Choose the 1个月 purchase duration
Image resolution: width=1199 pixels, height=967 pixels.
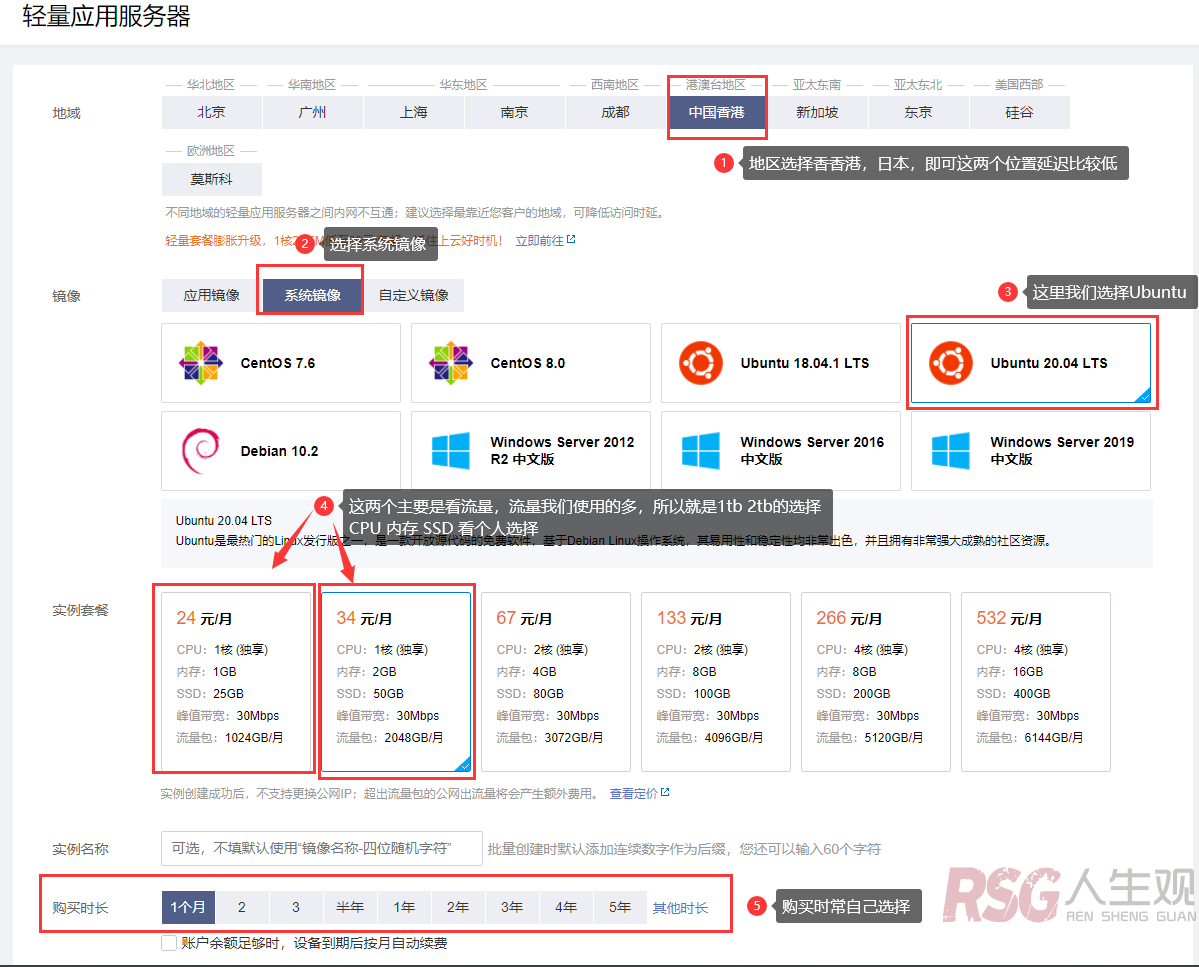[188, 907]
